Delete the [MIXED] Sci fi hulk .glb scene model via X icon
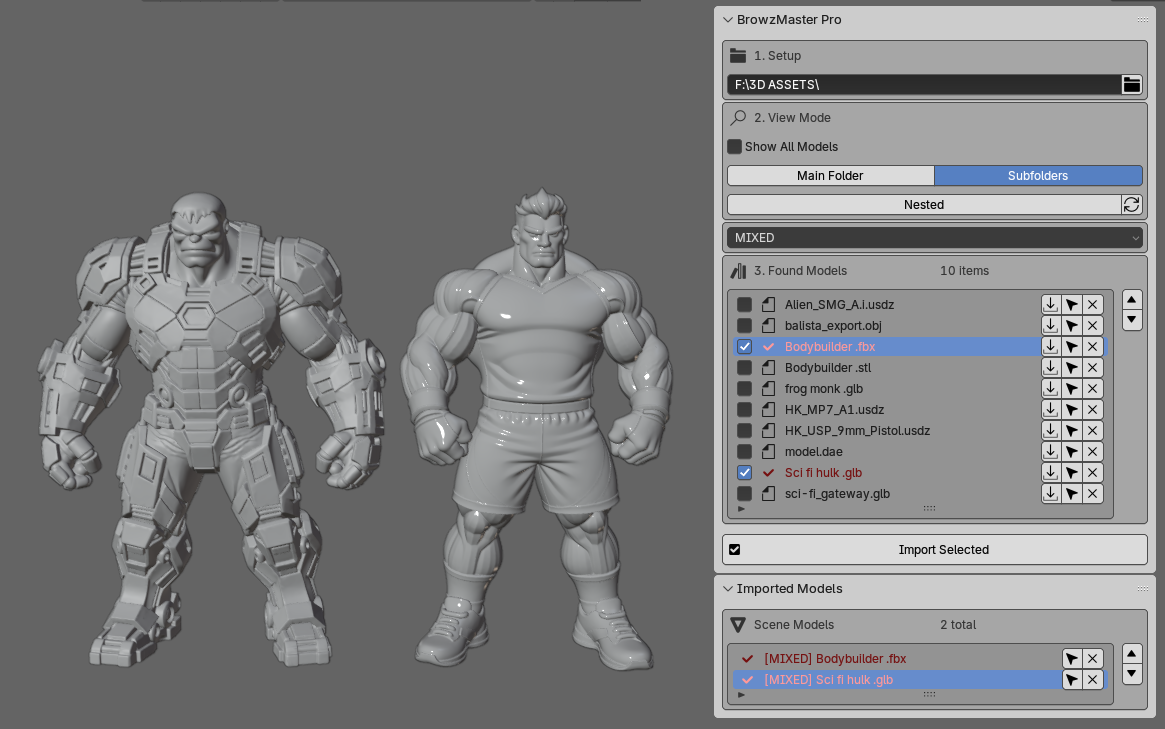1165x729 pixels. coord(1092,680)
